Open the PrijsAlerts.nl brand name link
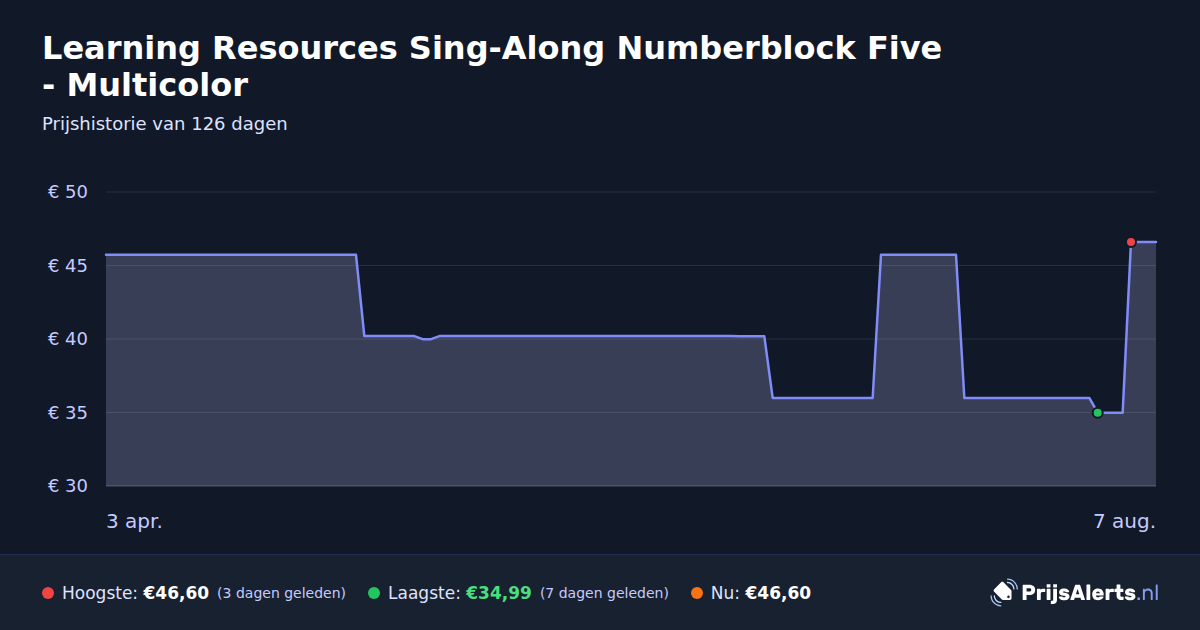Screen dimensions: 1200x630 (x=1090, y=593)
